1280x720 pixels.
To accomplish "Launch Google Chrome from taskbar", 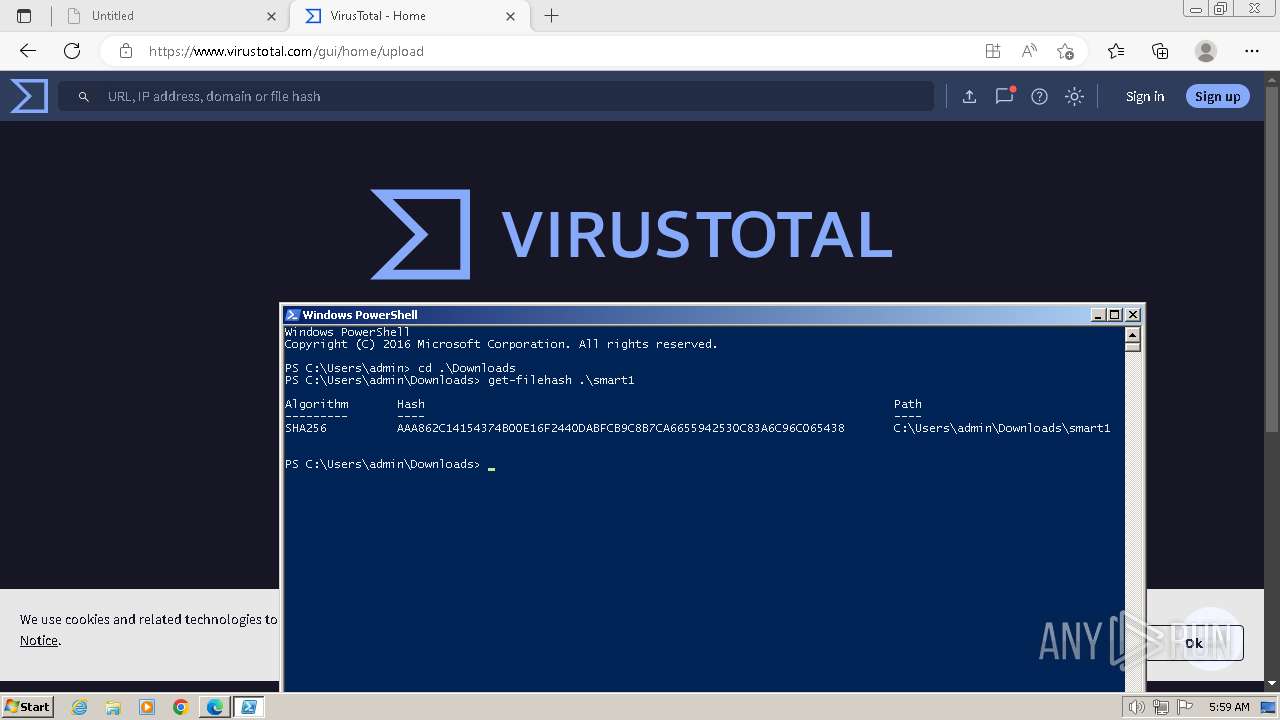I will [x=181, y=707].
